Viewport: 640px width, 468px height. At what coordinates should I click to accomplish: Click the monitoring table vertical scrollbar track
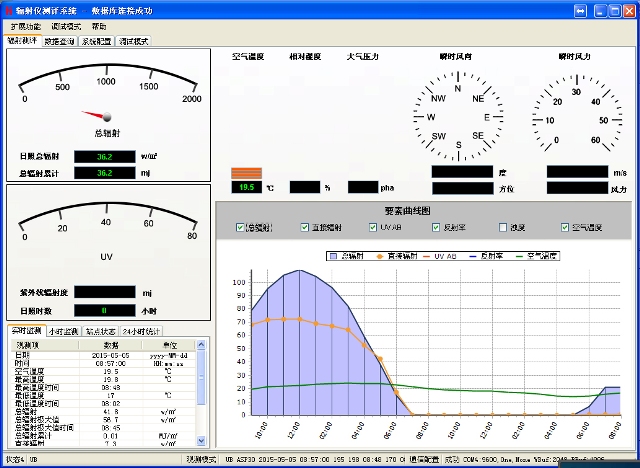coord(203,400)
